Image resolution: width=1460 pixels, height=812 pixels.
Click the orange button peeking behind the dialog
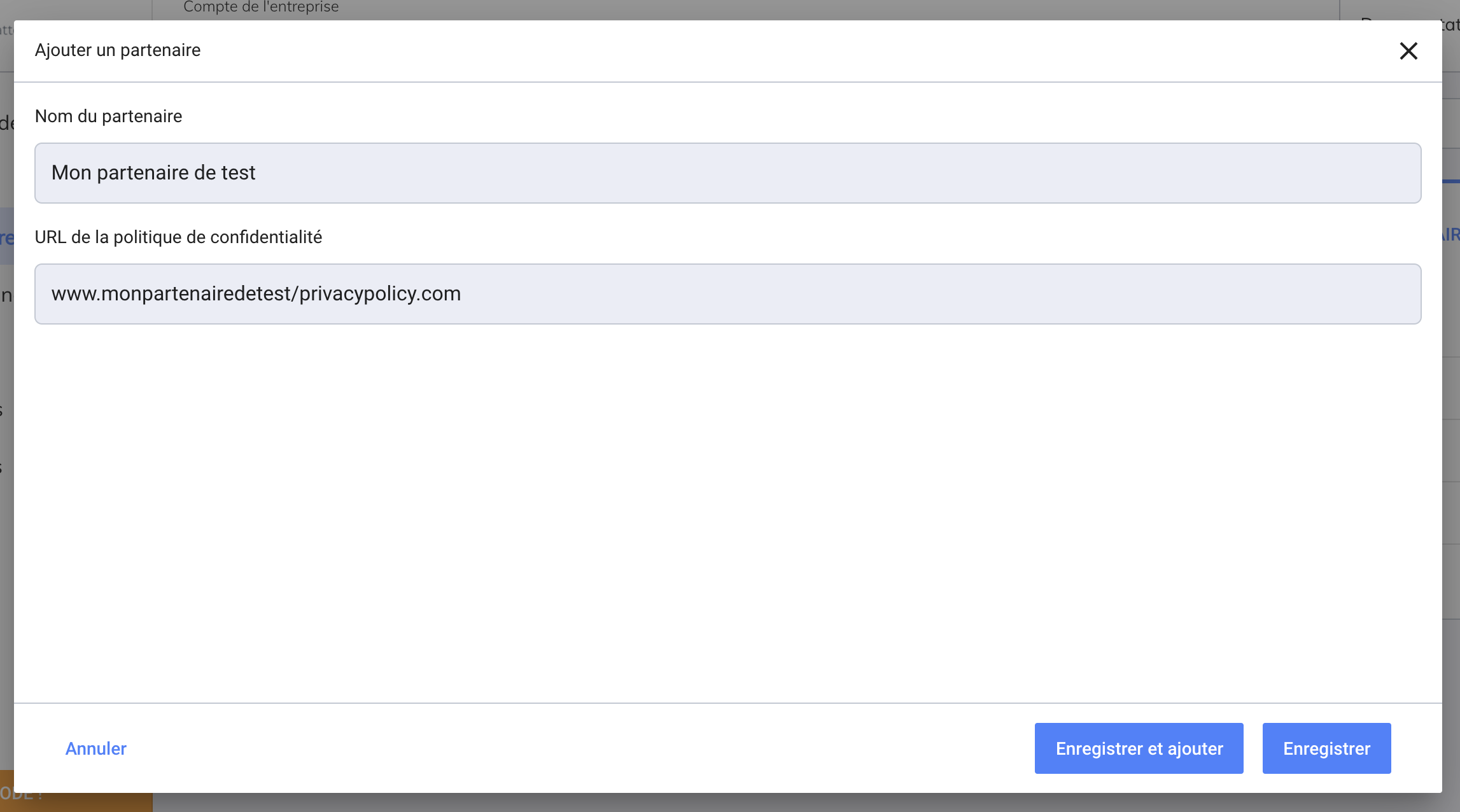pos(83,802)
